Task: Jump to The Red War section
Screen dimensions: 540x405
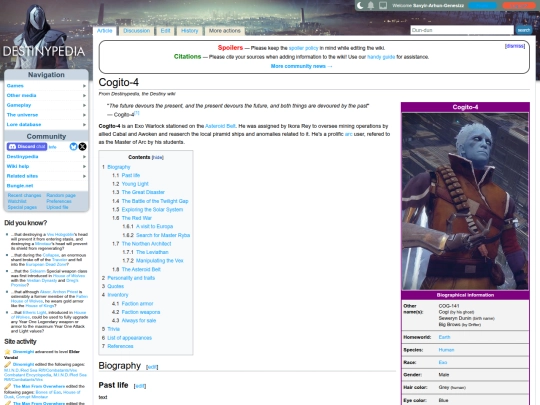Action: click(x=137, y=218)
